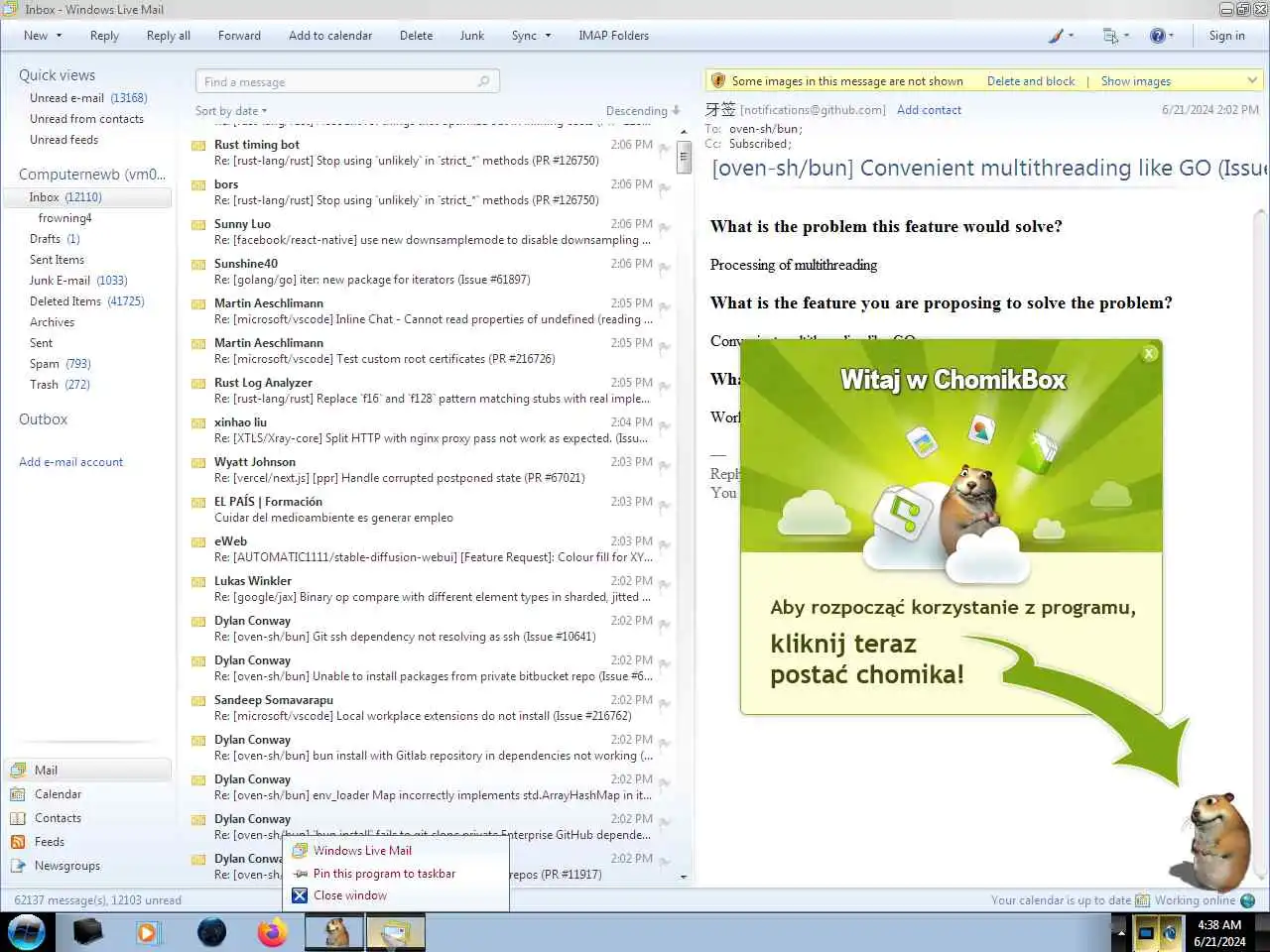Image resolution: width=1270 pixels, height=952 pixels.
Task: Click Show images link
Action: pos(1136,81)
